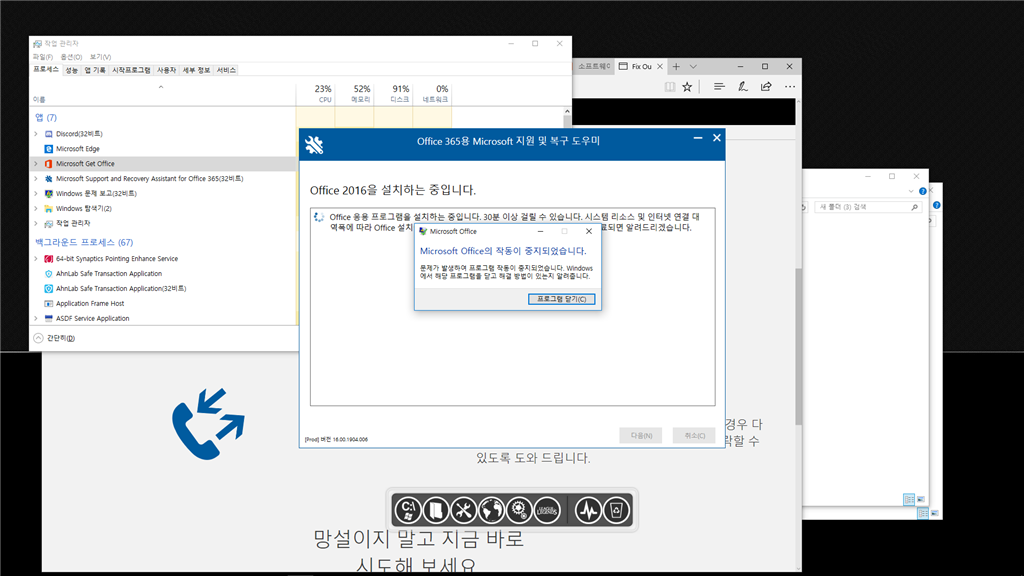Click the Edge page vertical scrollbar

tap(798, 346)
